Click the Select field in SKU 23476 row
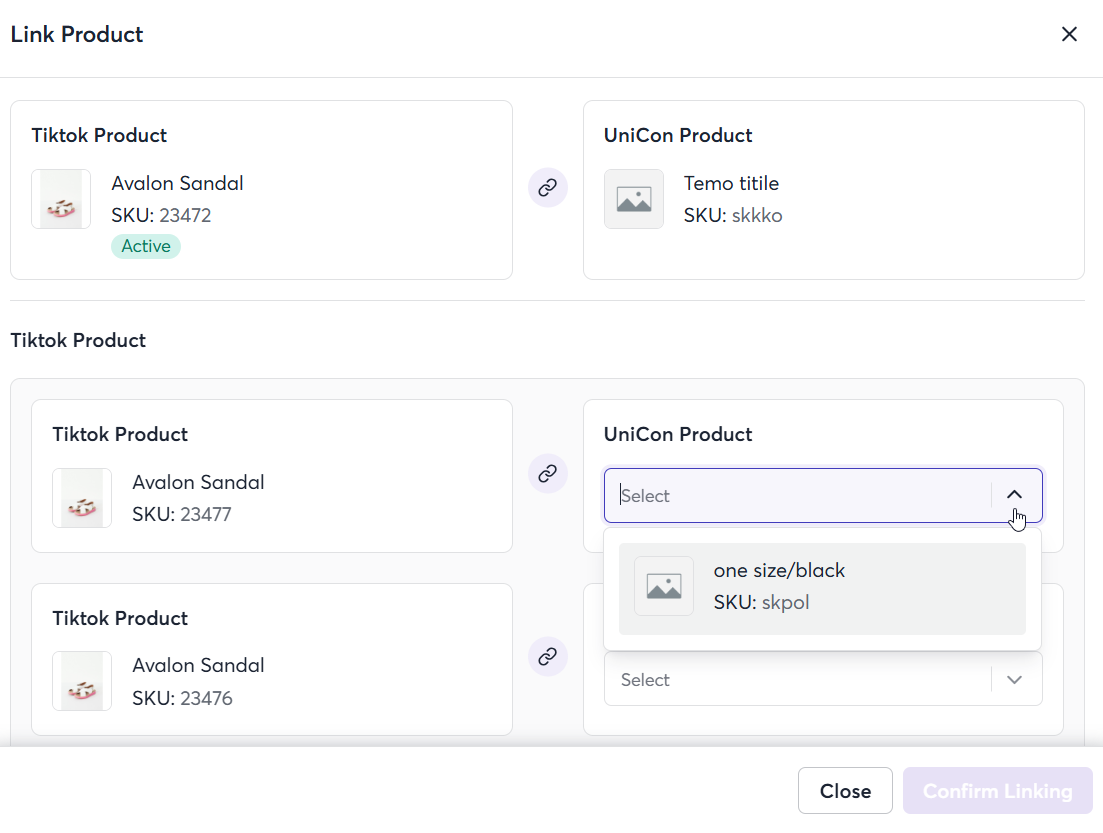This screenshot has height=833, width=1103. pyautogui.click(x=795, y=680)
